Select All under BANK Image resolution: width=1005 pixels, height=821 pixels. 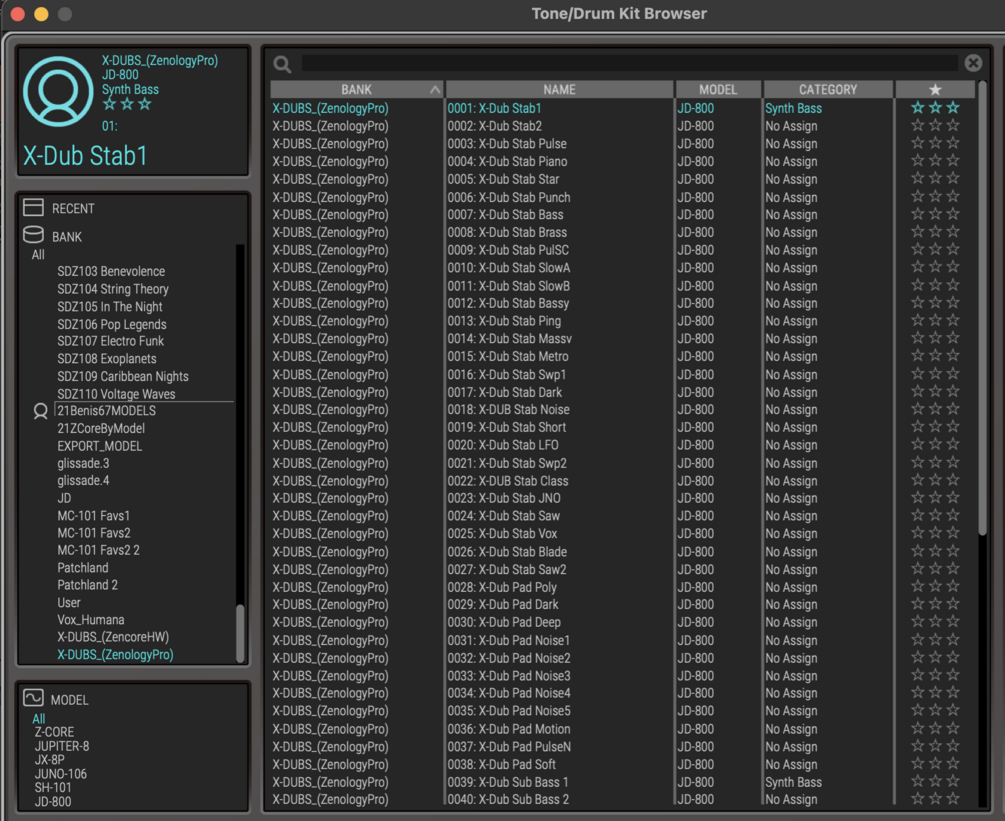pos(38,254)
